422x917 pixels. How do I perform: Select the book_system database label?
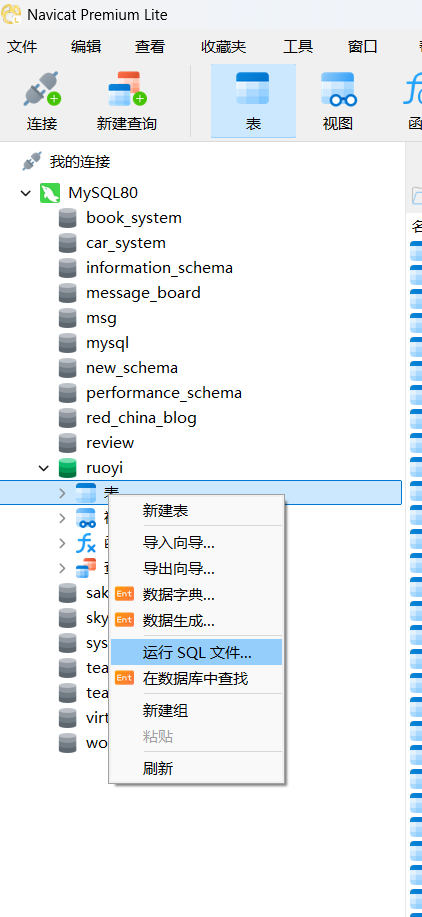134,218
